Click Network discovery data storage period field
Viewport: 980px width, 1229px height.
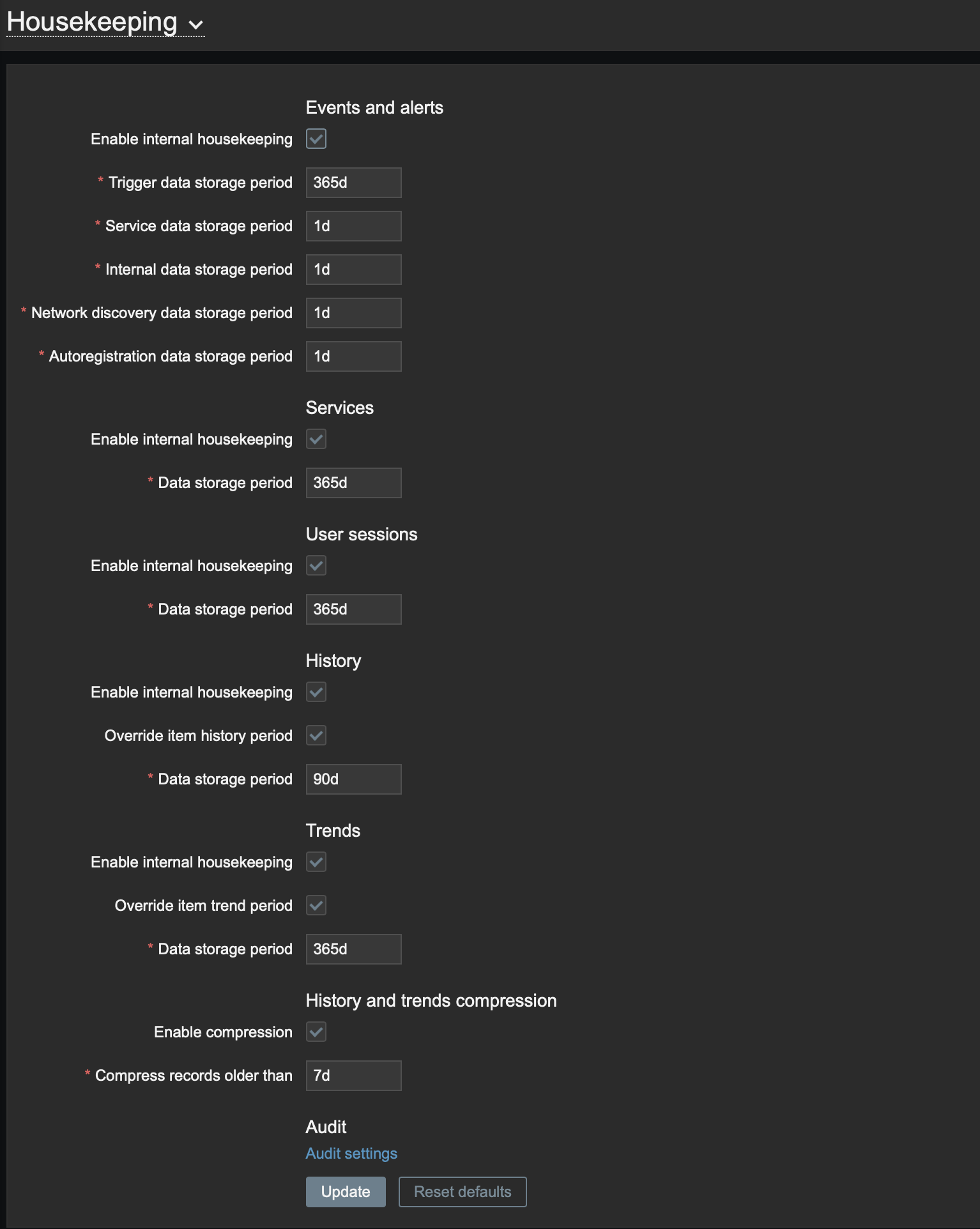click(353, 313)
